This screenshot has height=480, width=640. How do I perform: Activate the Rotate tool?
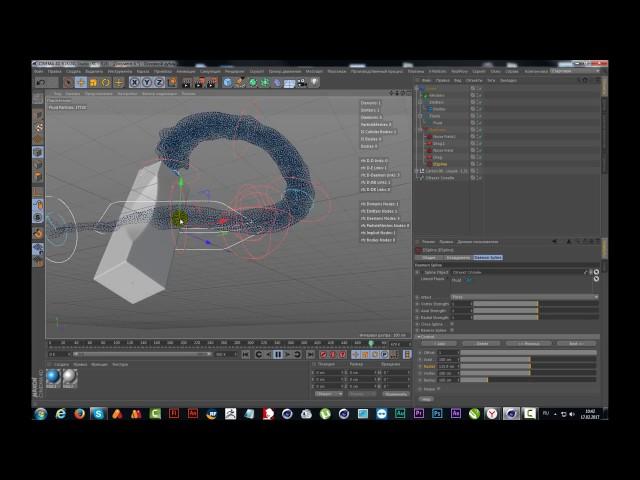coord(106,83)
